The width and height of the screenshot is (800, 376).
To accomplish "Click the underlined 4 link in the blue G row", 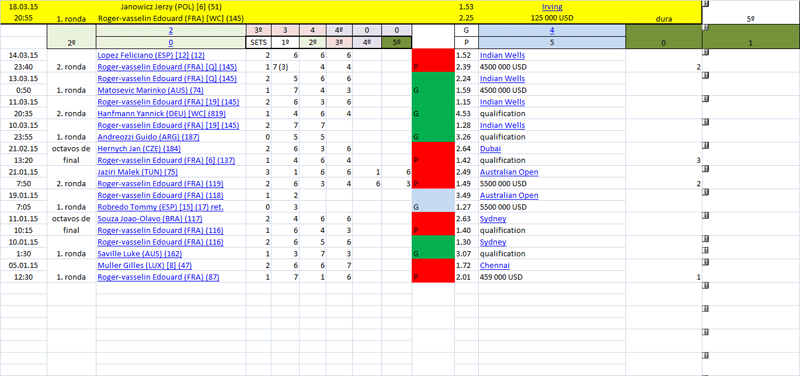I will (552, 31).
